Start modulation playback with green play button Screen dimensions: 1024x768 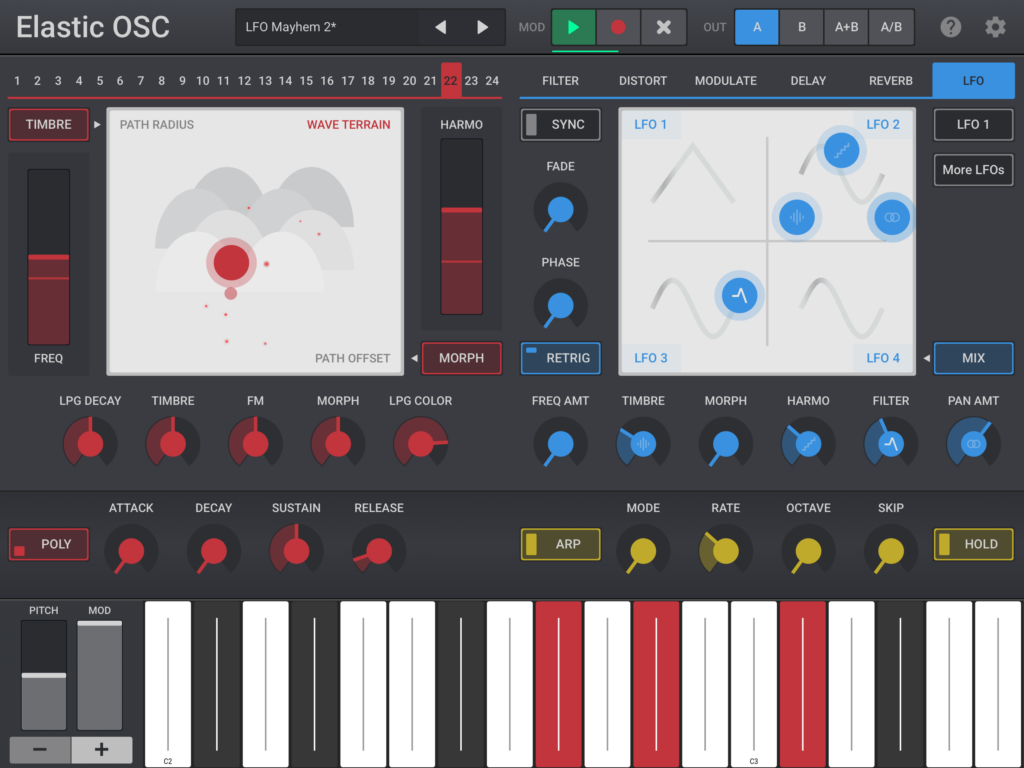573,27
